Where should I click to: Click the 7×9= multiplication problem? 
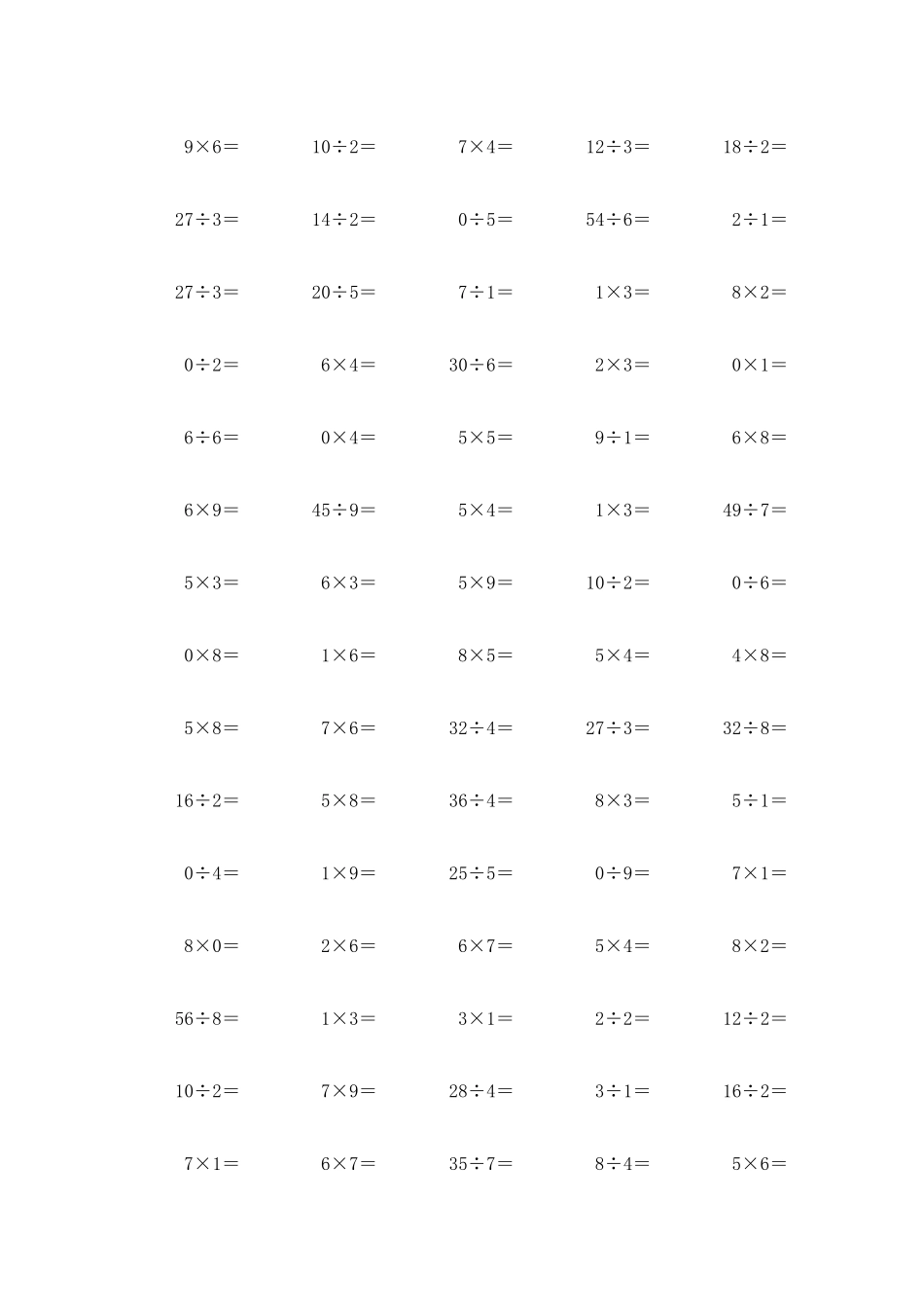[348, 1092]
